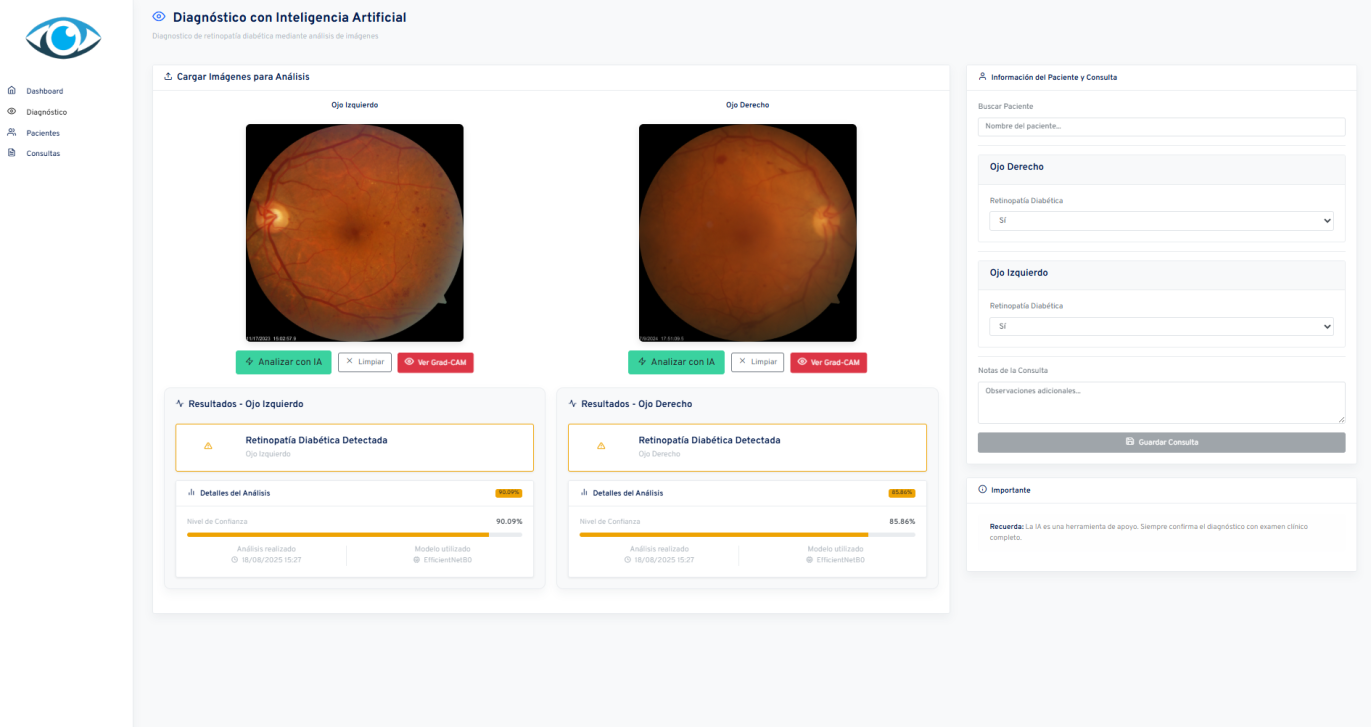Viewport: 1371px width, 727px height.
Task: Click the blue eye logo in sidebar
Action: [x=64, y=38]
